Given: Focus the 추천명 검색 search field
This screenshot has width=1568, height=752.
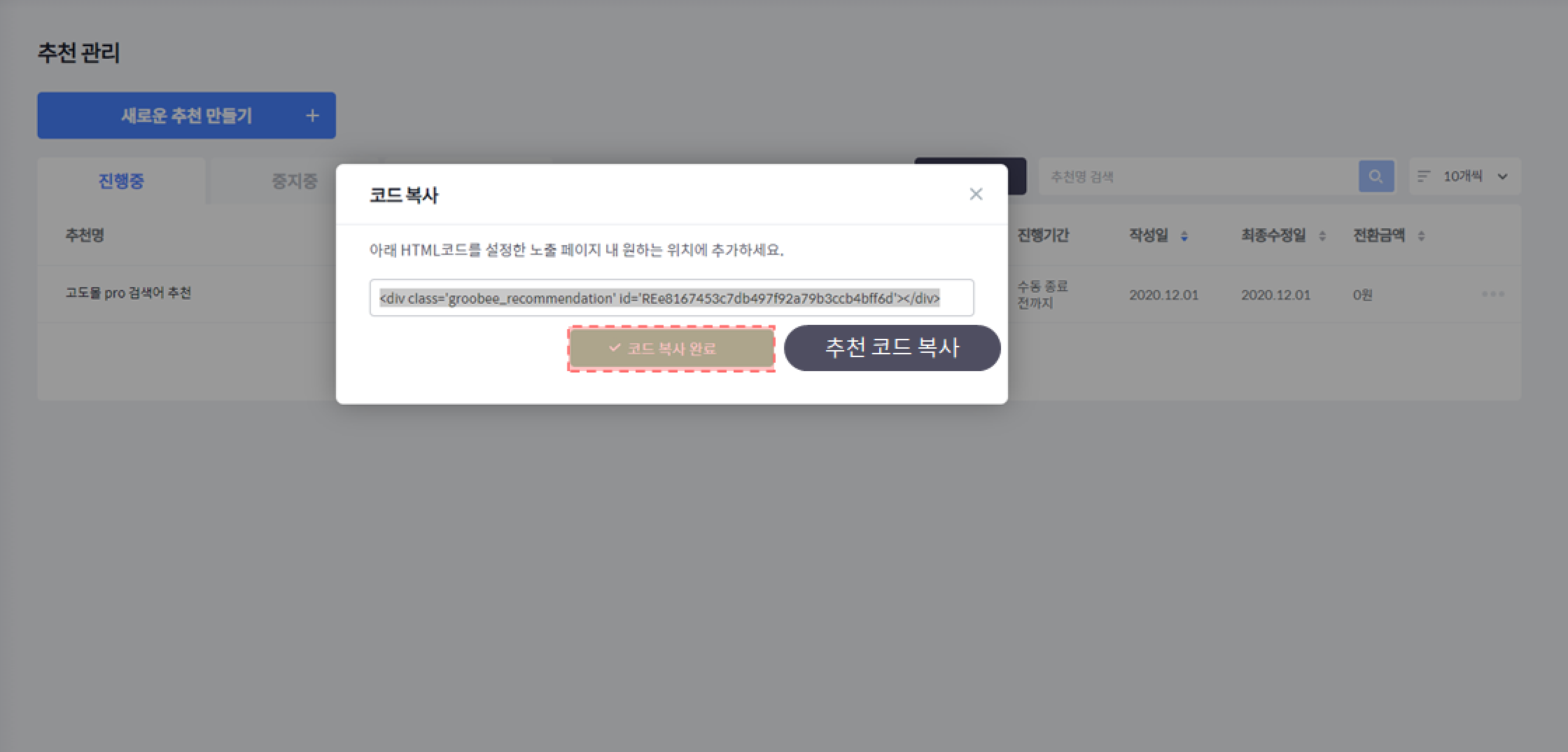Looking at the screenshot, I should (1198, 176).
